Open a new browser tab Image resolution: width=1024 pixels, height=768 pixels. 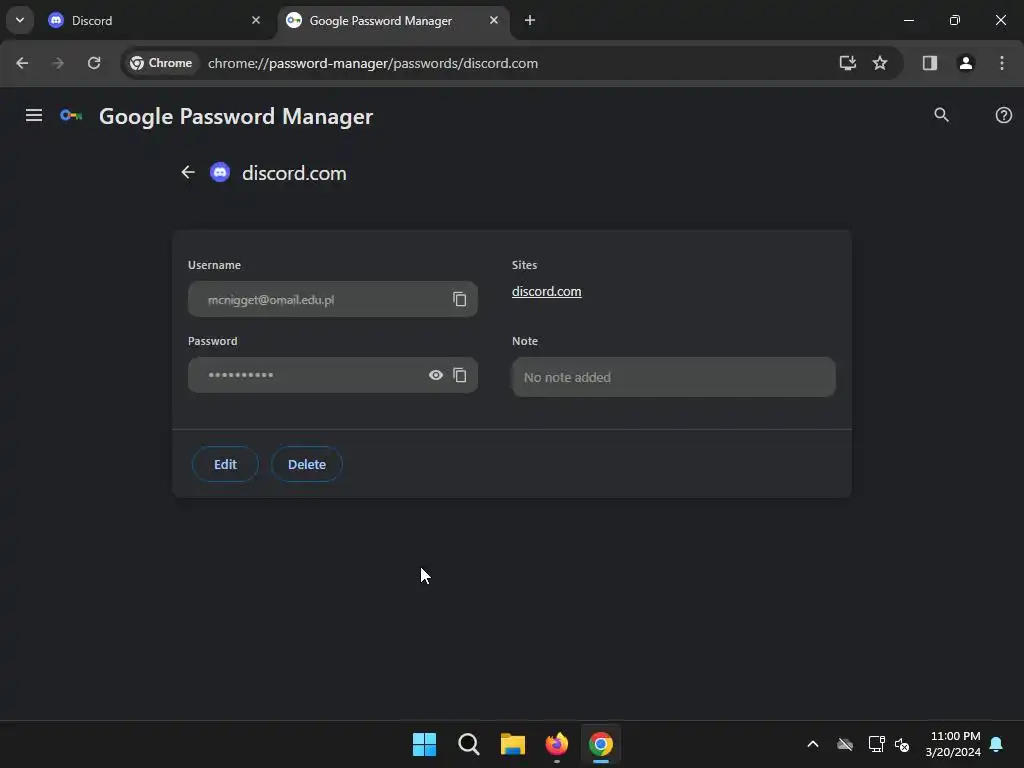pos(530,20)
